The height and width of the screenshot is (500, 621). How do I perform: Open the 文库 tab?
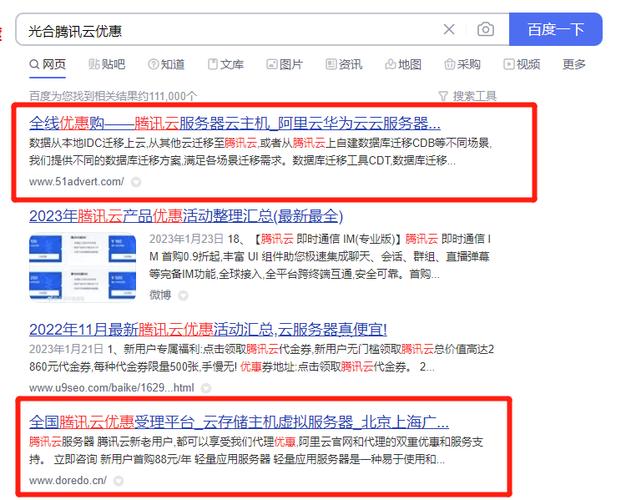(x=226, y=64)
